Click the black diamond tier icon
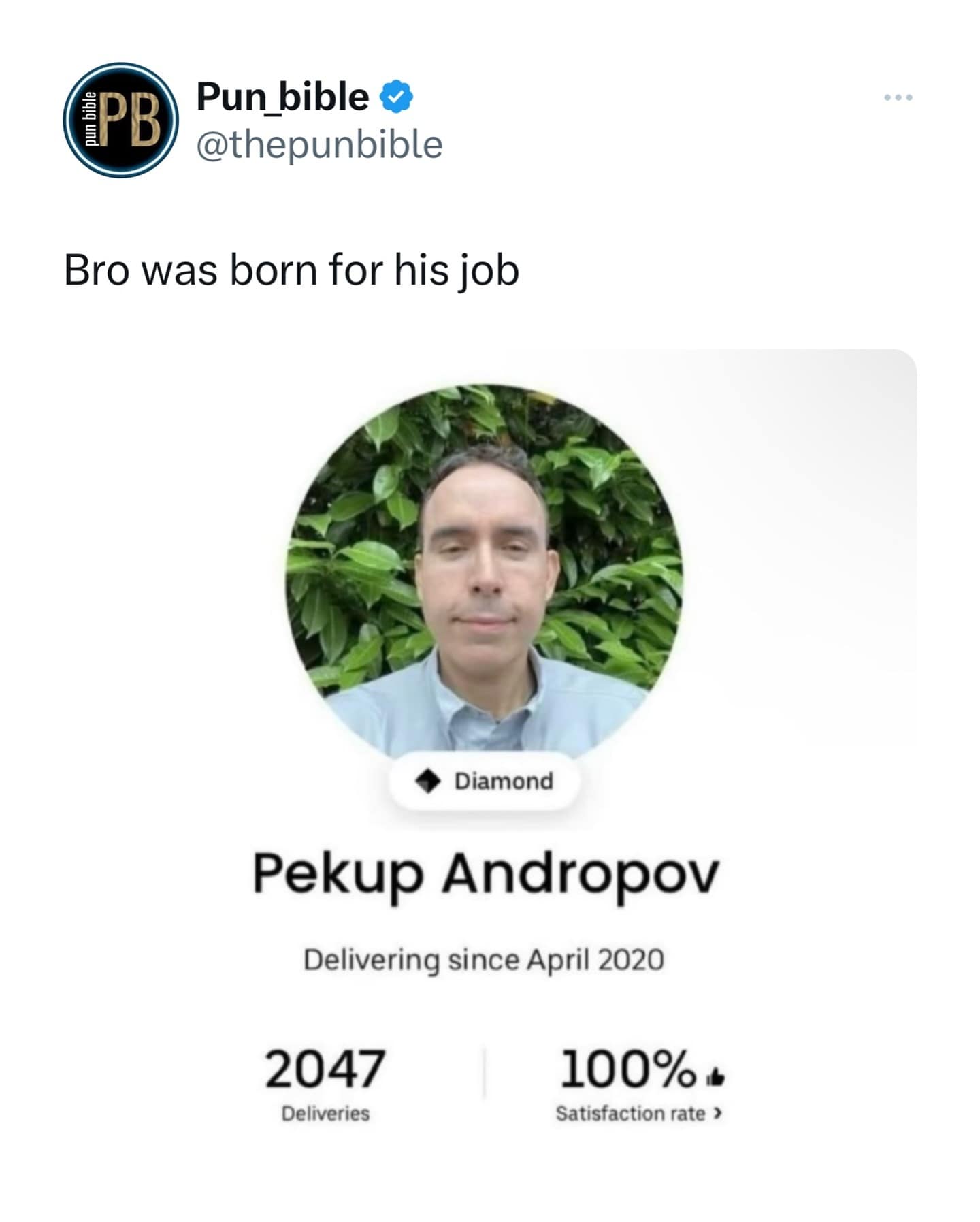This screenshot has height=1222, width=980. click(427, 781)
